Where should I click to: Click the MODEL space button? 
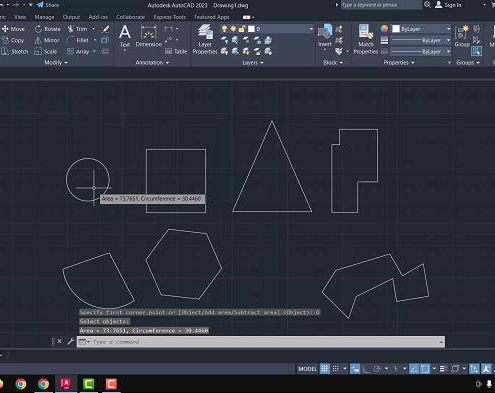pos(307,369)
